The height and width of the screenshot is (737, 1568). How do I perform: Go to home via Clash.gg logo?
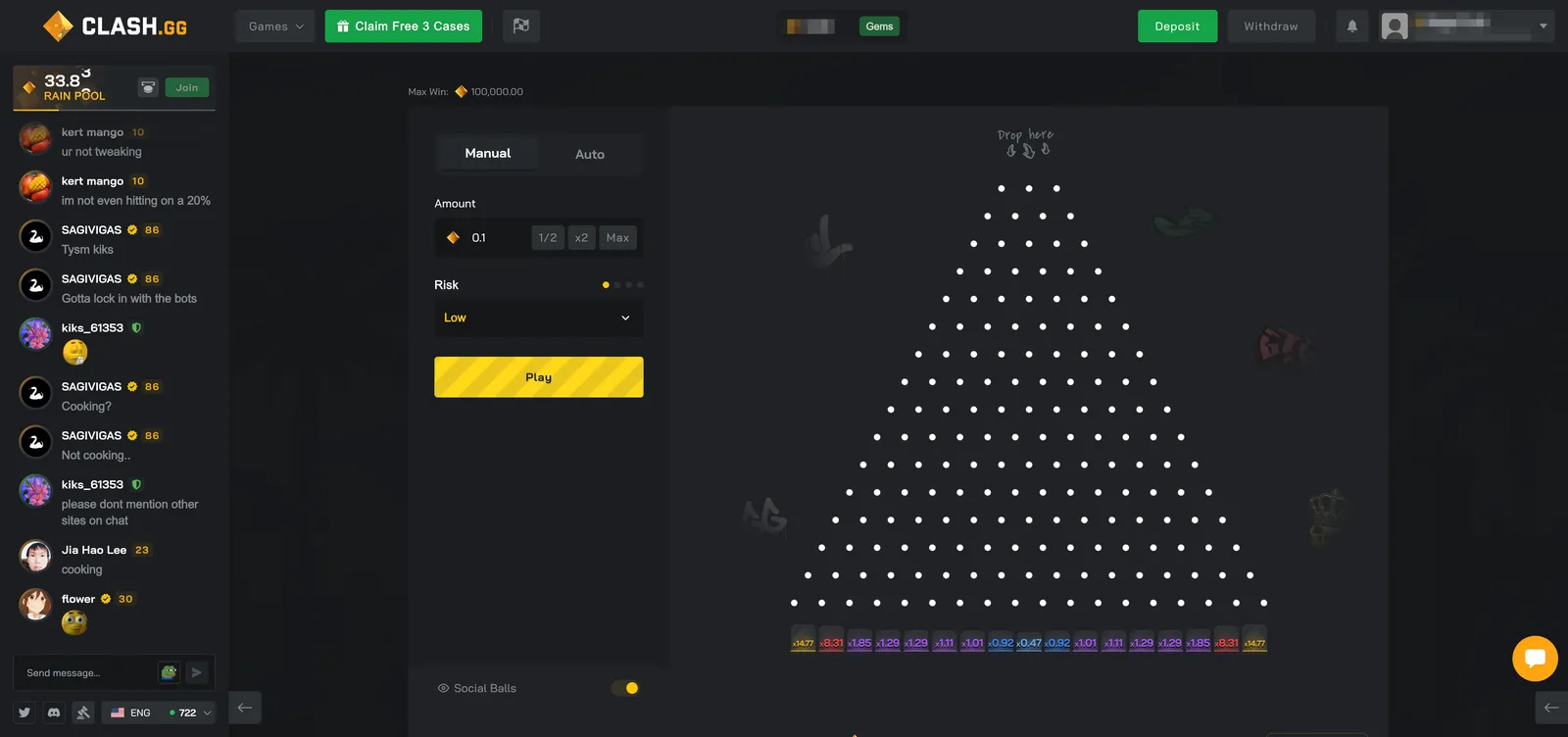(x=116, y=26)
